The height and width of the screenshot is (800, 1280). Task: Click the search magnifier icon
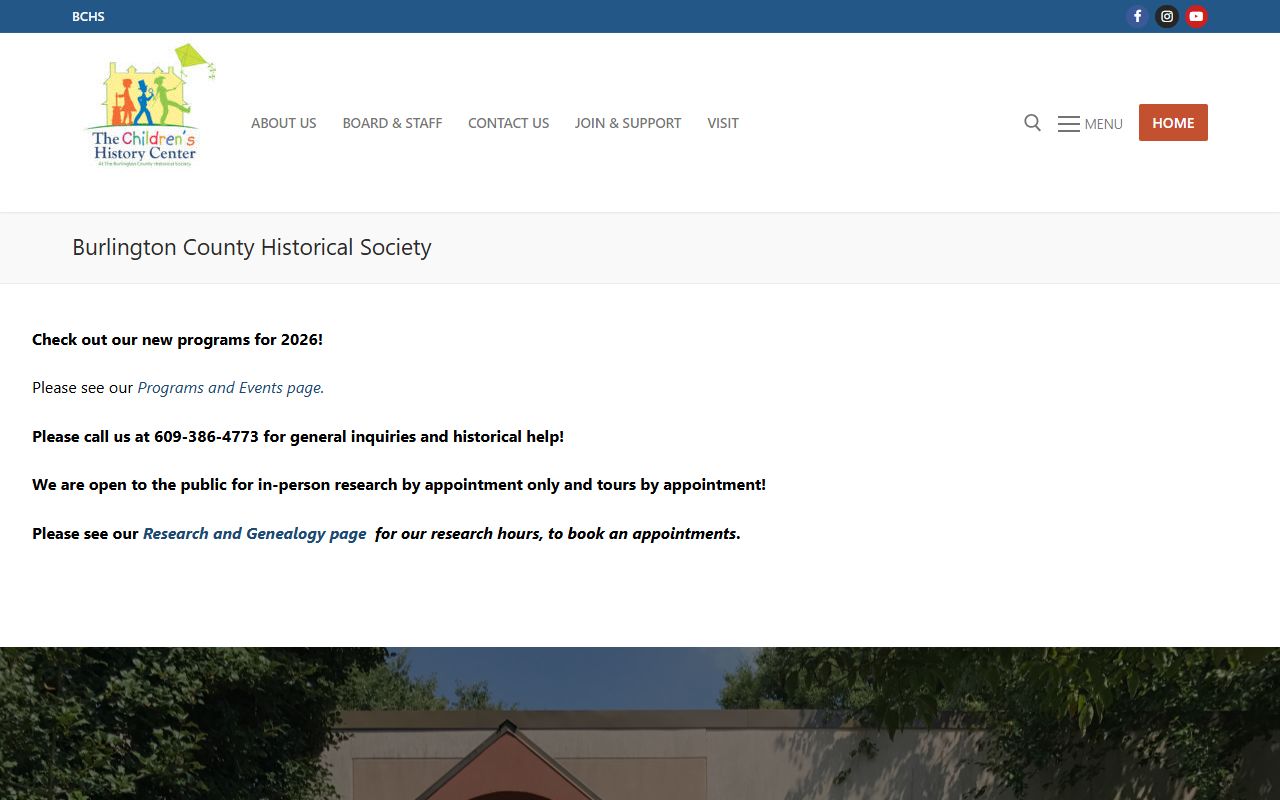[1032, 123]
